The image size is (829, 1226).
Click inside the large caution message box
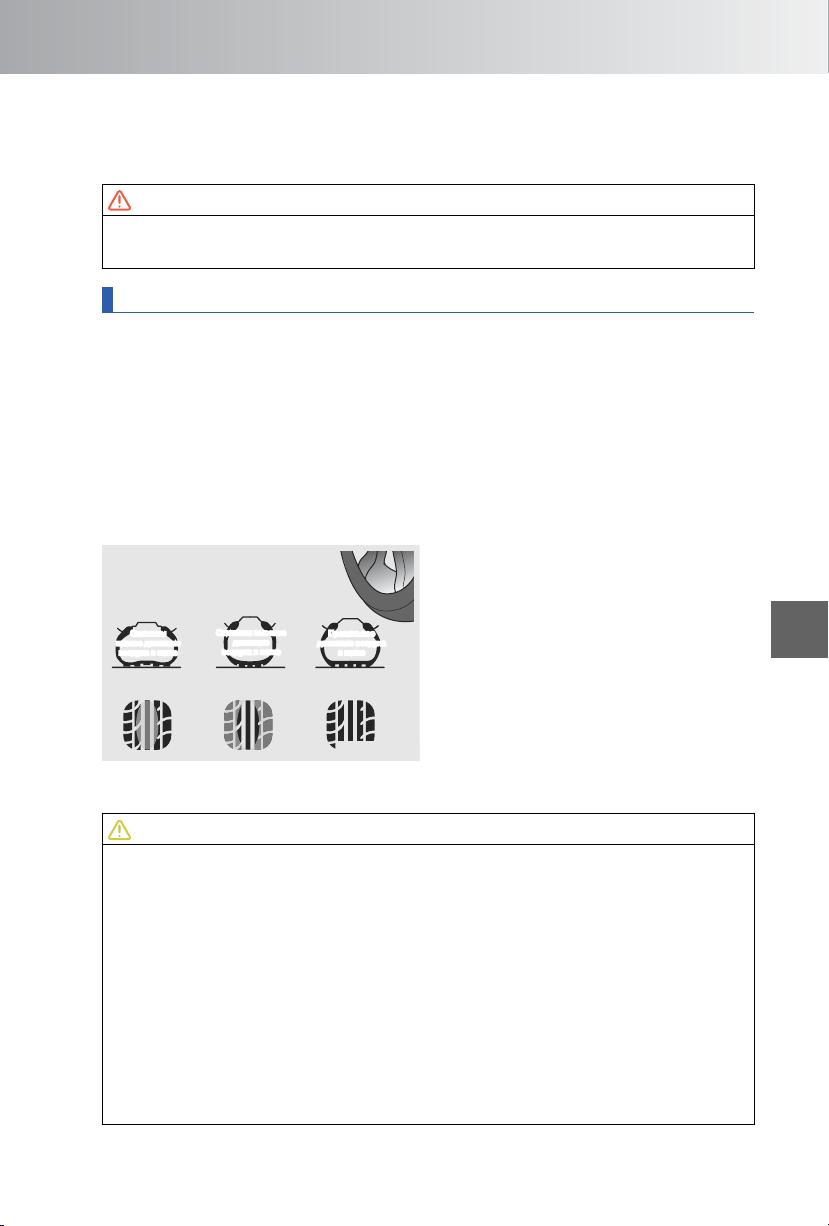coord(427,984)
